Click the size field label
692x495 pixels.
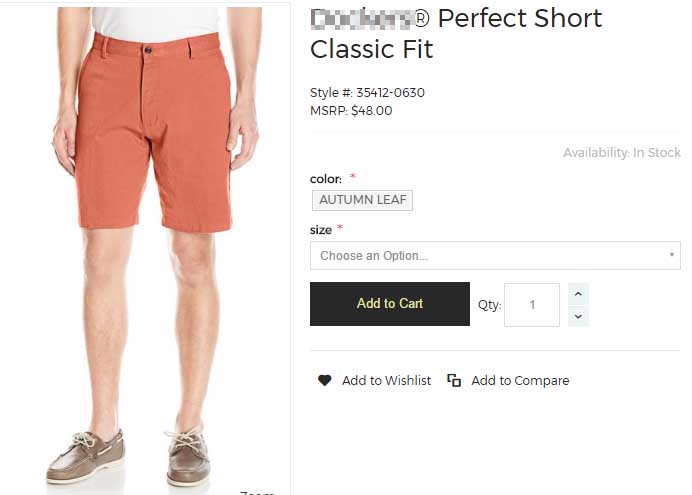pyautogui.click(x=321, y=230)
